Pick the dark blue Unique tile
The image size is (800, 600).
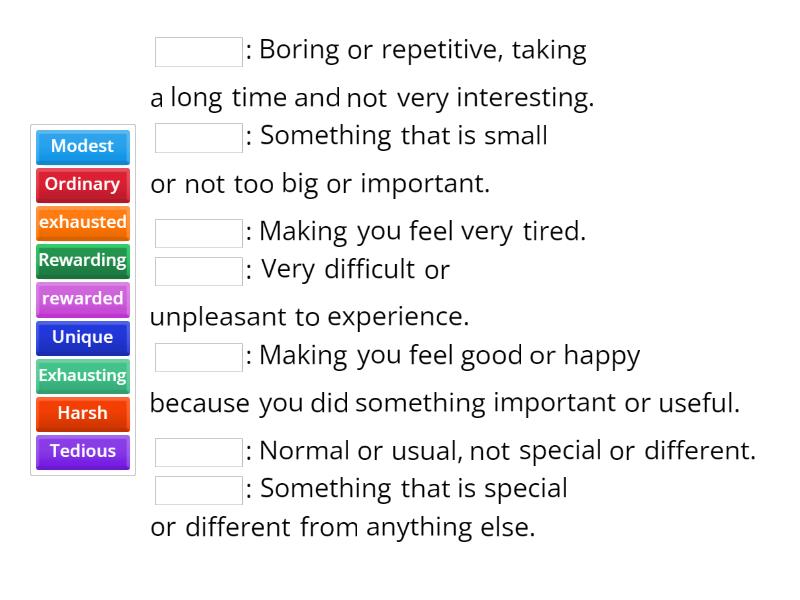tap(83, 337)
